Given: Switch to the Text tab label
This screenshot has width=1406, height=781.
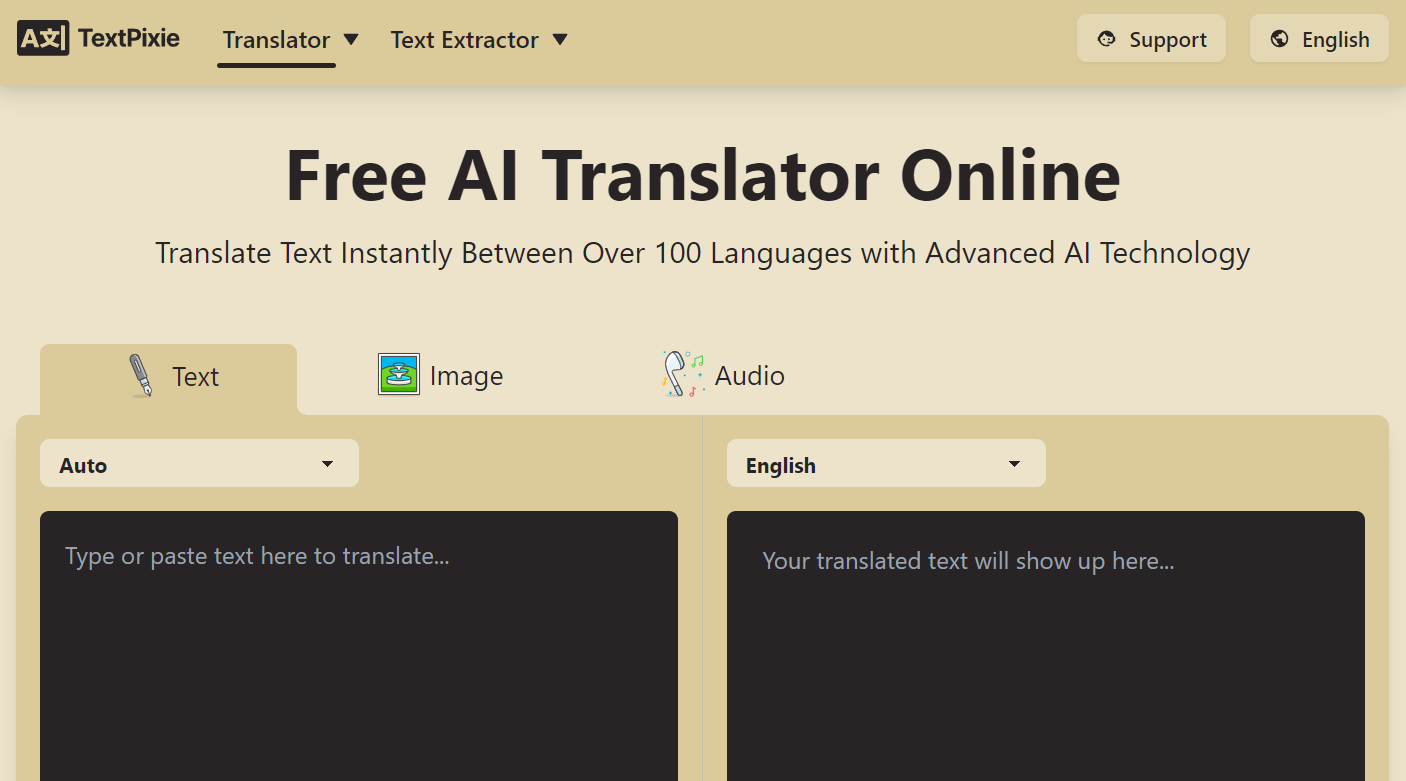Looking at the screenshot, I should (195, 377).
